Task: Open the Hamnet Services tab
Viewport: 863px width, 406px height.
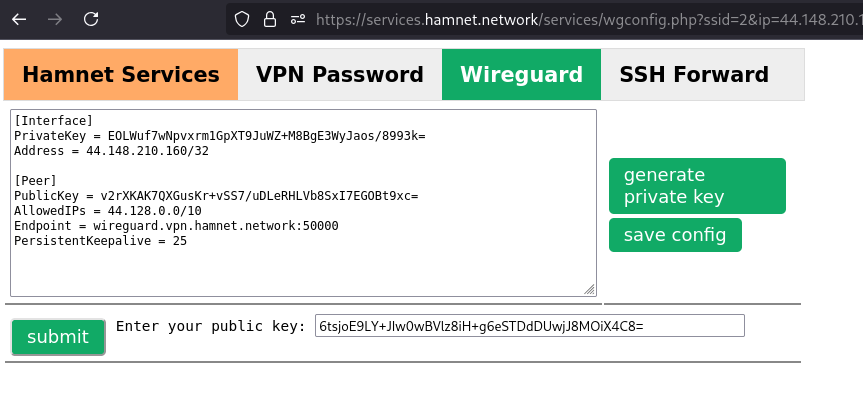Action: (121, 74)
